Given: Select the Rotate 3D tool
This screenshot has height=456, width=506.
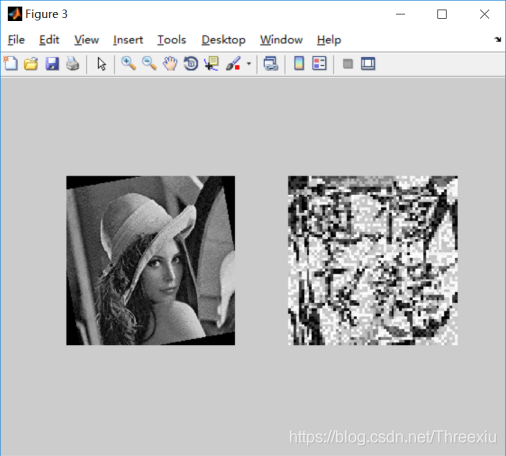Looking at the screenshot, I should pos(191,63).
